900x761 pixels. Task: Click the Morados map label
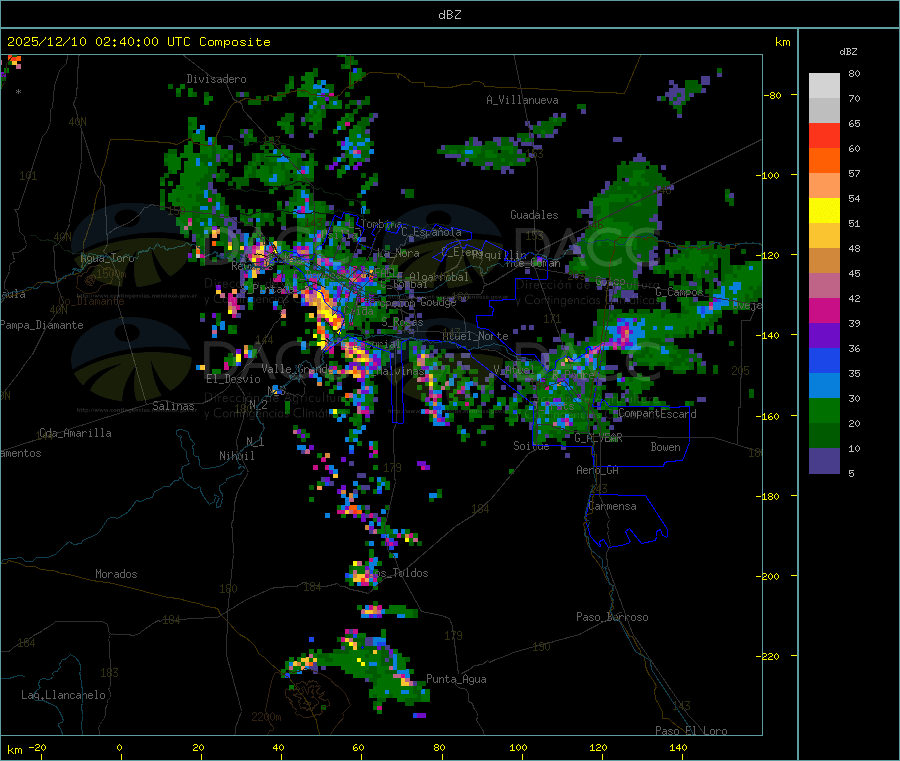click(x=116, y=574)
